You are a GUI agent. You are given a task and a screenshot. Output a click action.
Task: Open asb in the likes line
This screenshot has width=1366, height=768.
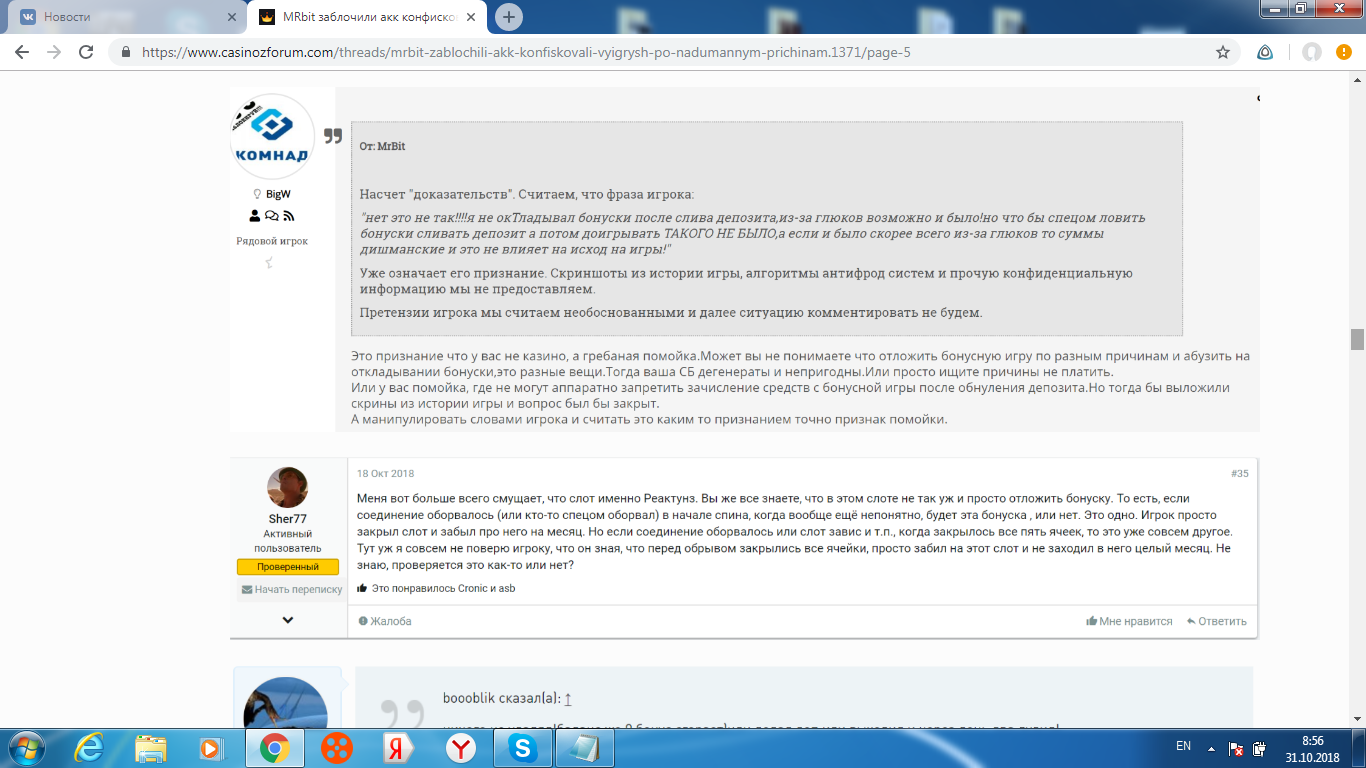click(508, 589)
